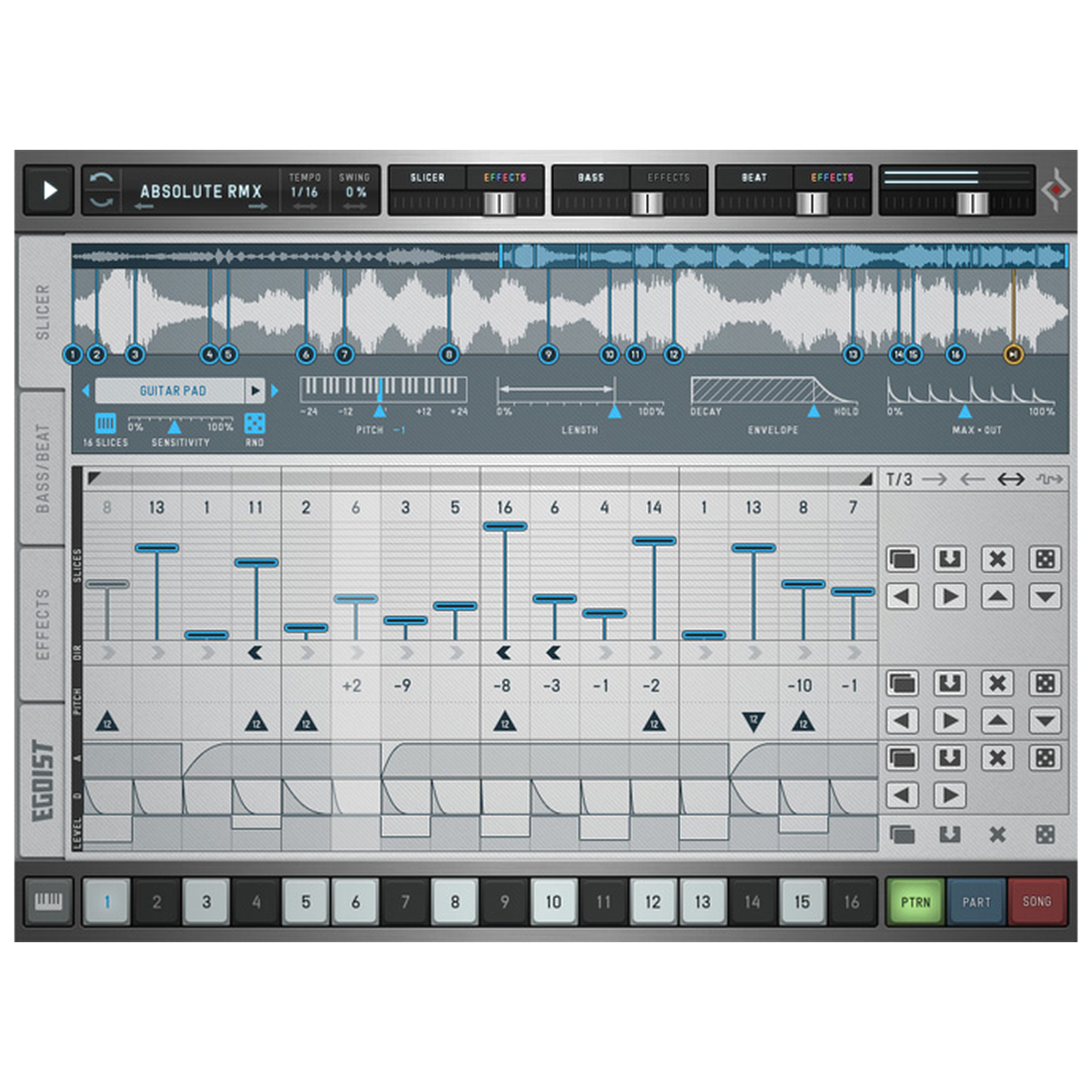The image size is (1092, 1092).
Task: Click the Slicer volume fader knob
Action: click(500, 203)
